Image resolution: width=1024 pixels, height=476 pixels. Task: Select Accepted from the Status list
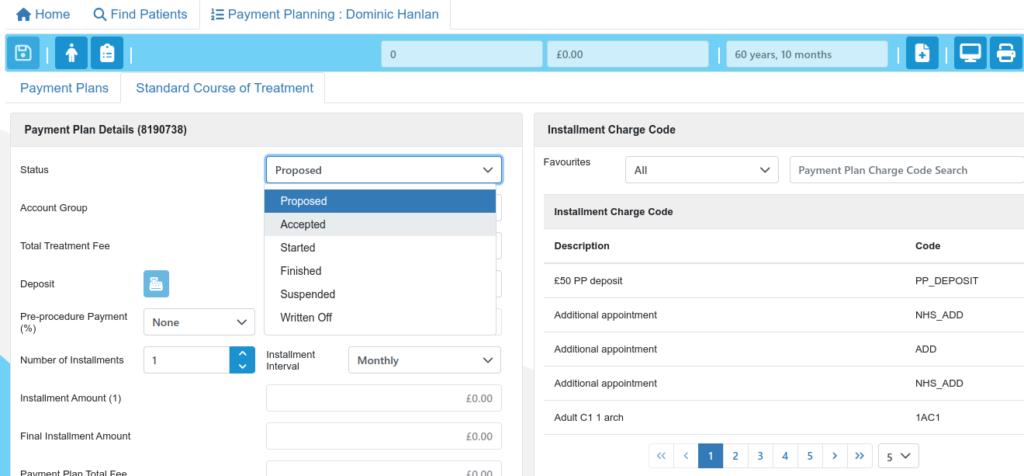[303, 225]
